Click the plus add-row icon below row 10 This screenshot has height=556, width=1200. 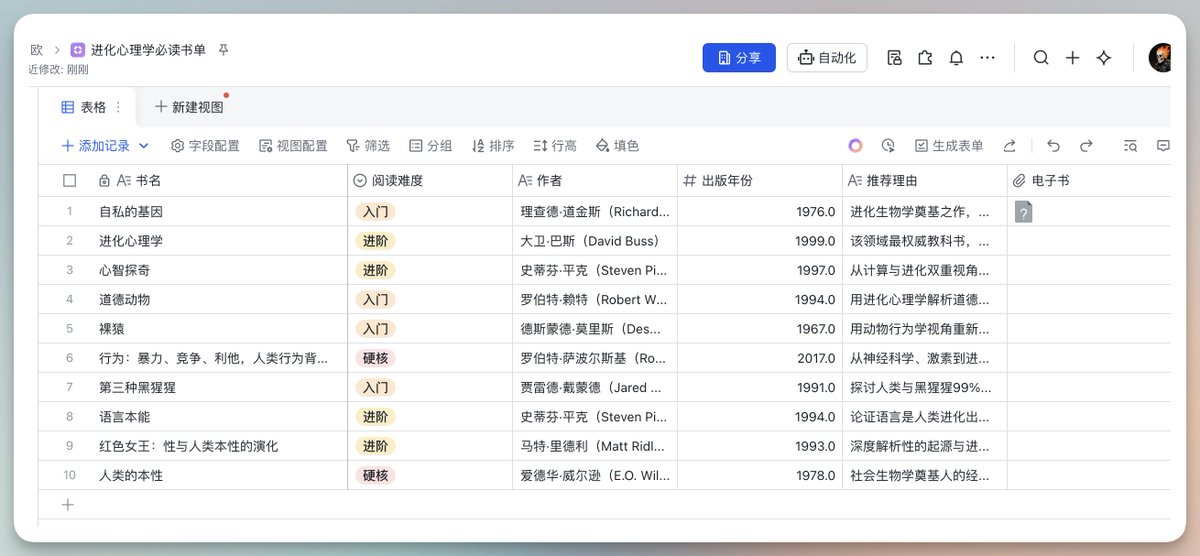pyautogui.click(x=68, y=505)
